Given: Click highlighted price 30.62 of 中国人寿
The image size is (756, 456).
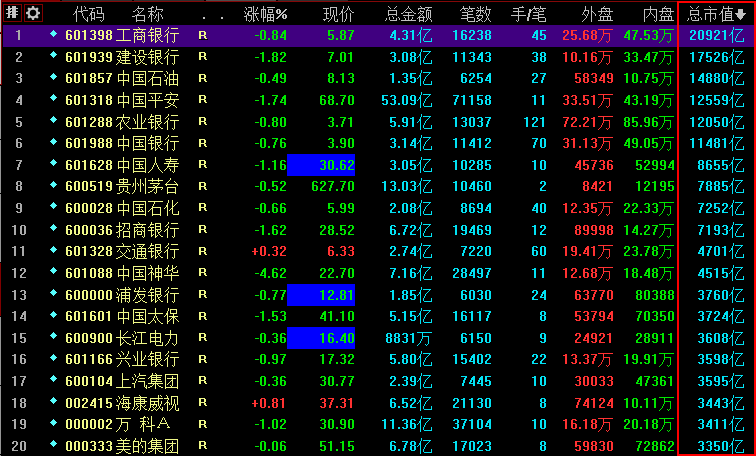Looking at the screenshot, I should (321, 165).
